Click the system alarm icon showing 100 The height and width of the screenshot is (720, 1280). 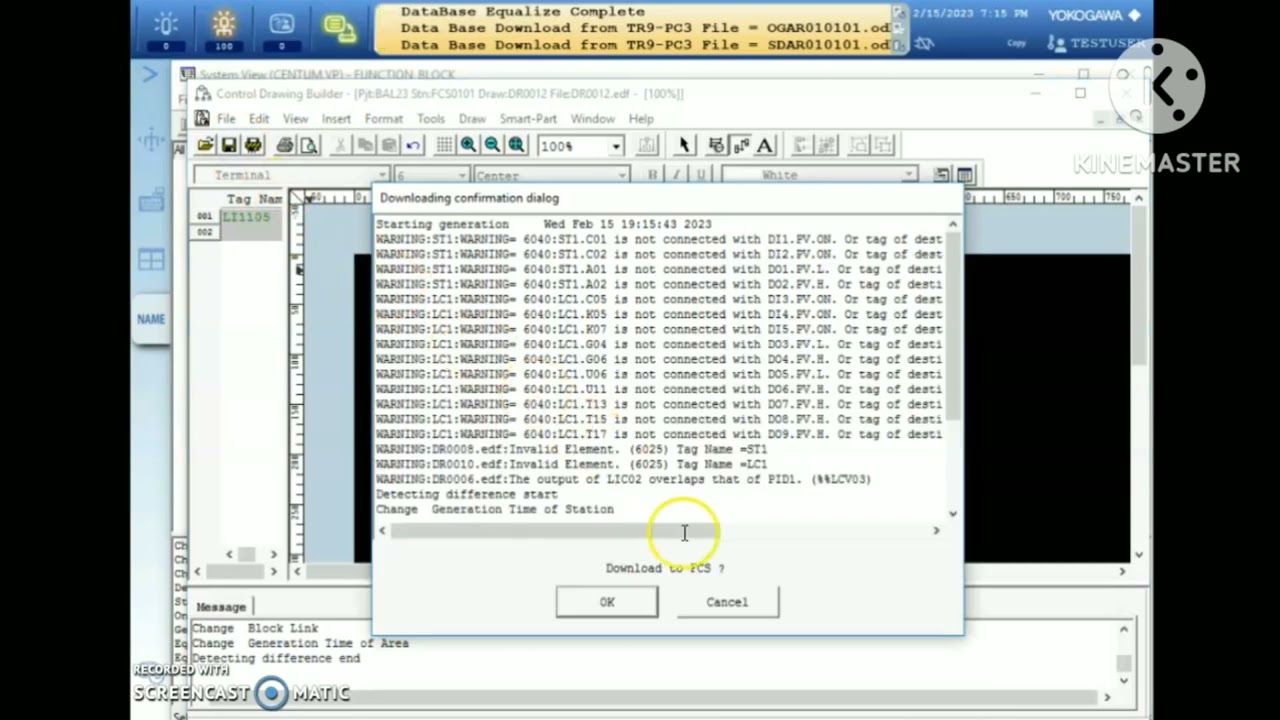pos(224,30)
